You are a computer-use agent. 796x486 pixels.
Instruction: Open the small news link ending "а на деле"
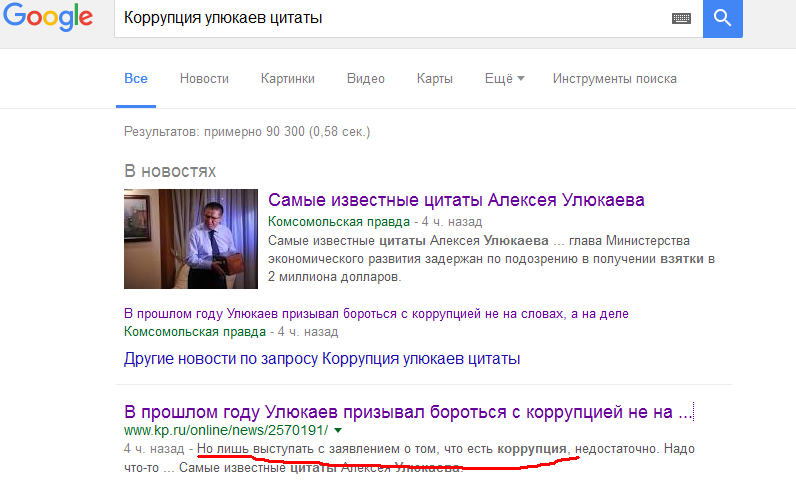pos(376,313)
